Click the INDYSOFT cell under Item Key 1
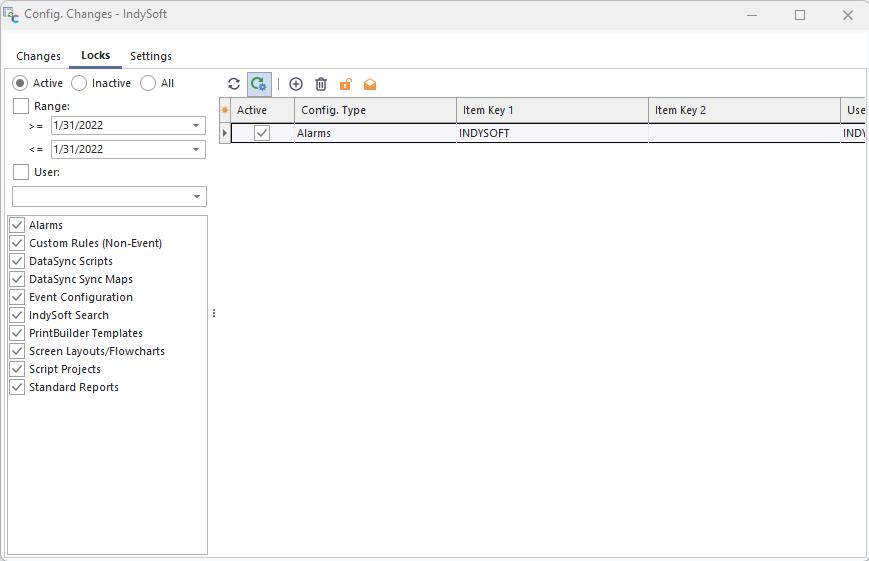 pos(552,133)
